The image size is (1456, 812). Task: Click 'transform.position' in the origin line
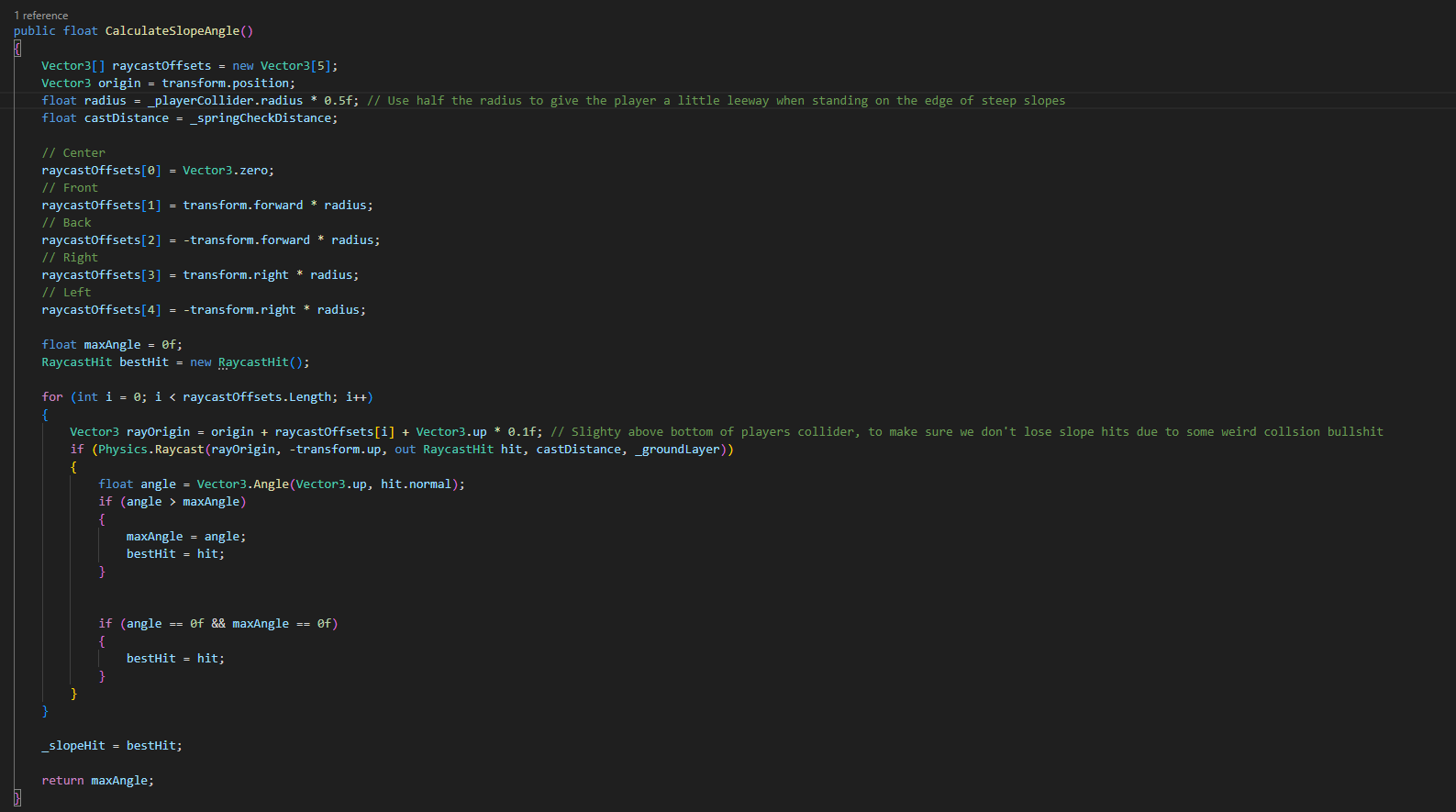pos(226,83)
